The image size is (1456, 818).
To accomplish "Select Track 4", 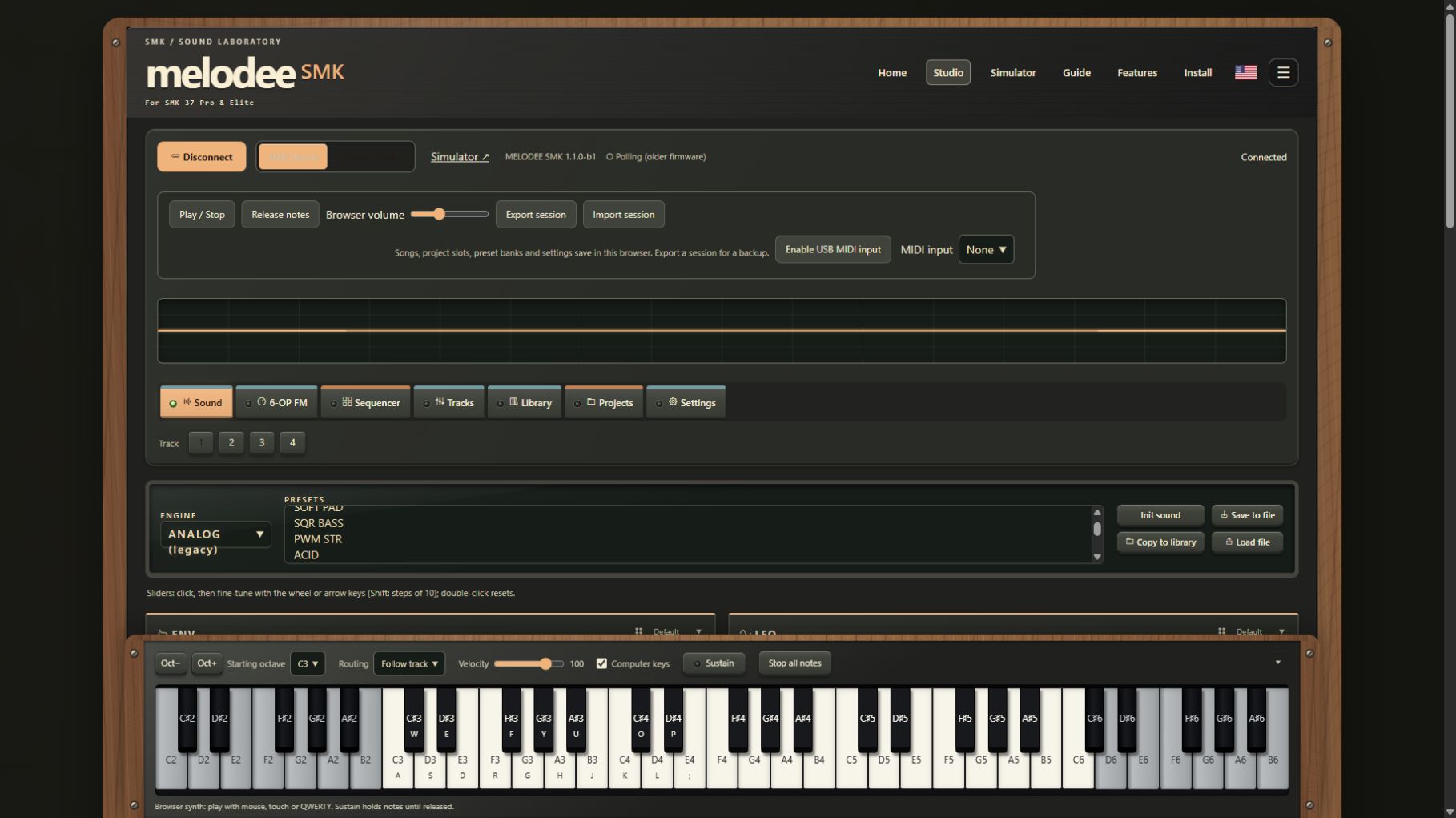I will click(x=292, y=442).
